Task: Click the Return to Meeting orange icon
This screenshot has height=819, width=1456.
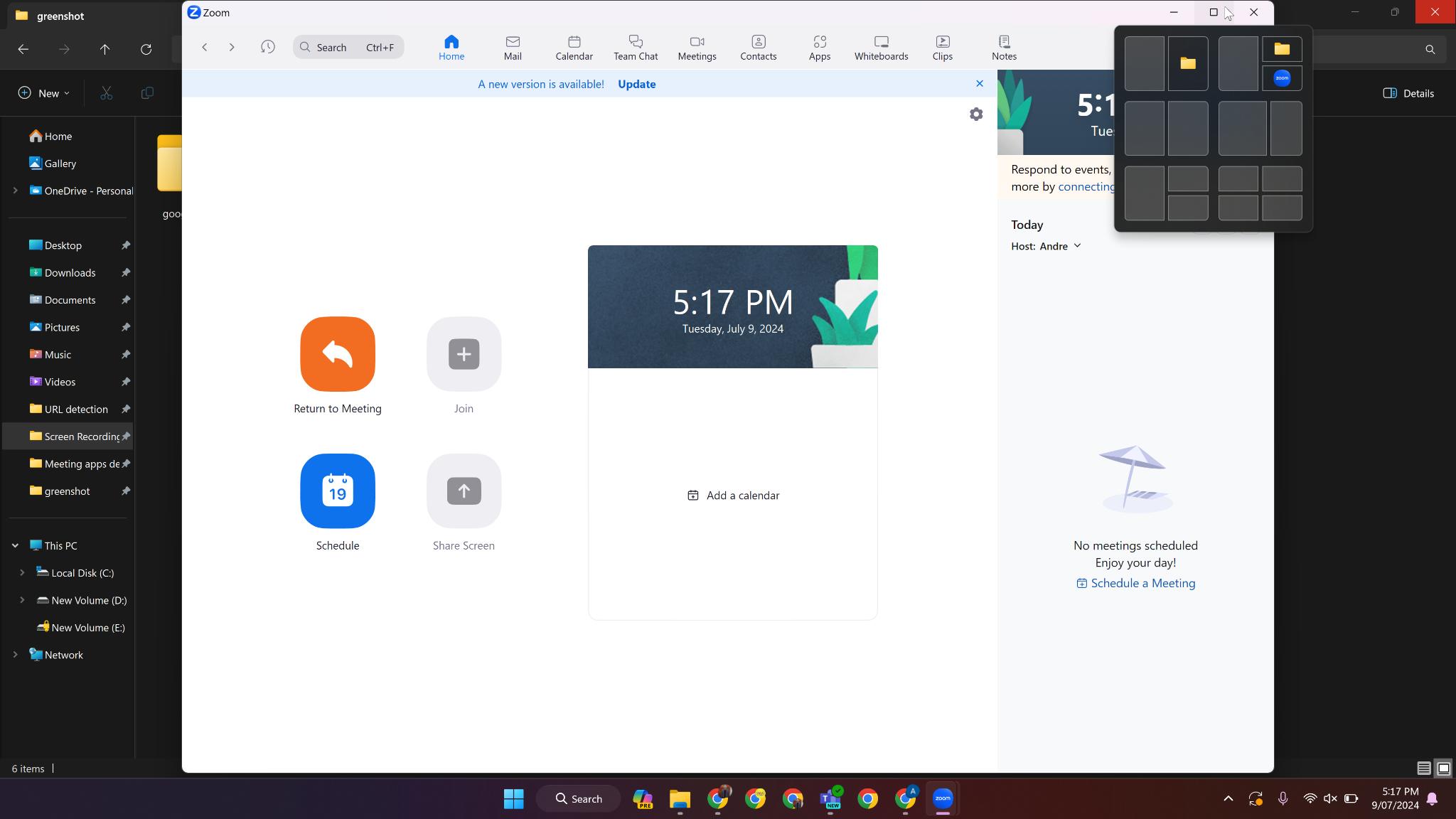Action: pyautogui.click(x=338, y=354)
